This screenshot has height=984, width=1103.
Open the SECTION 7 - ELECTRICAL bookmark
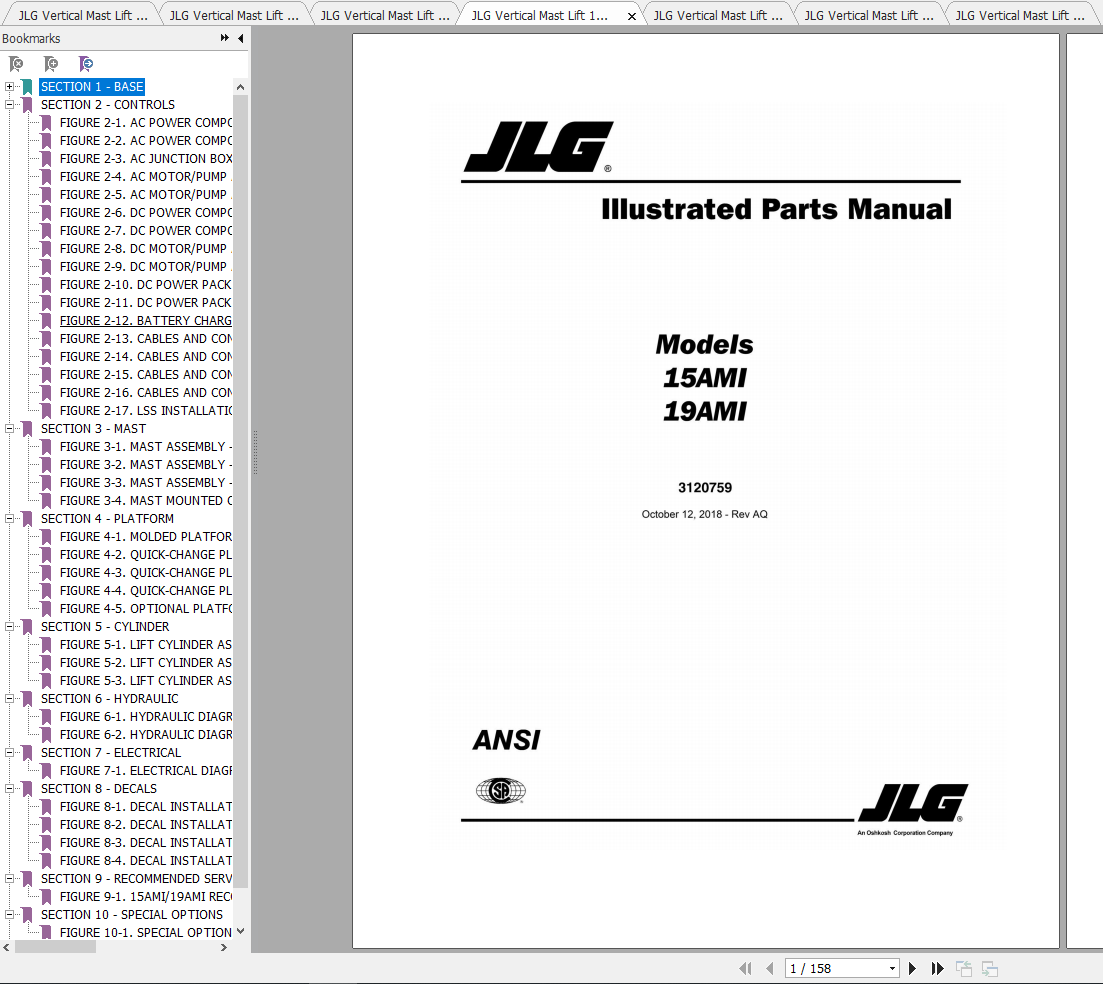coord(110,753)
